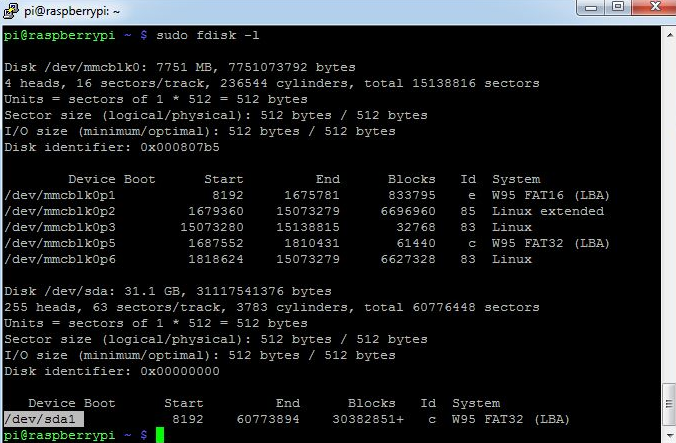Click the 3783 cylinders value
This screenshot has width=676, height=443.
click(x=252, y=307)
